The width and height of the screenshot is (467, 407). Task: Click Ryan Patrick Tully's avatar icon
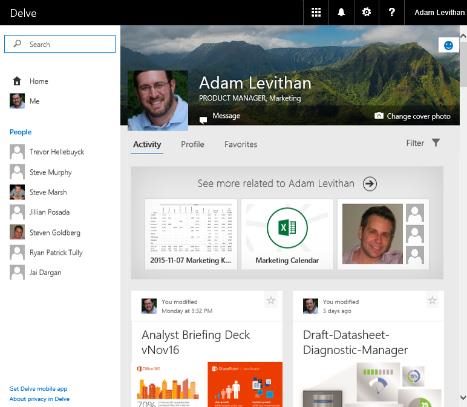click(x=17, y=252)
